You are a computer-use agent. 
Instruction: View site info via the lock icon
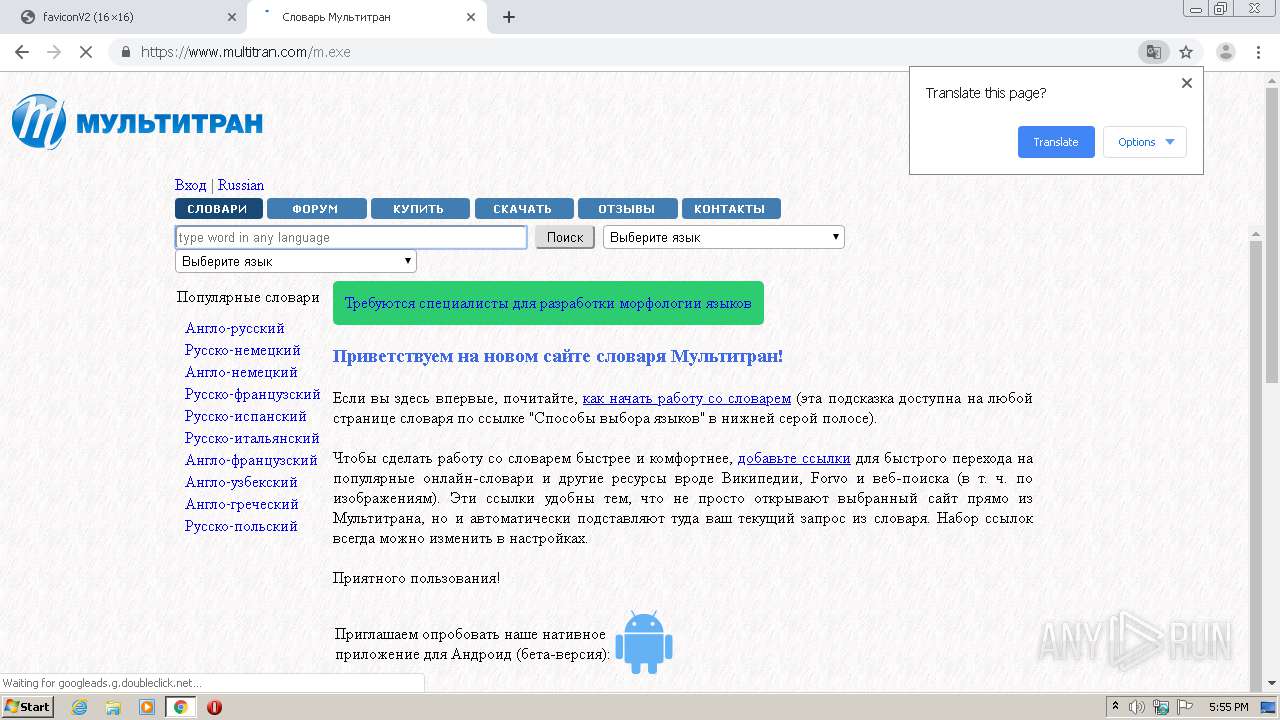[126, 52]
